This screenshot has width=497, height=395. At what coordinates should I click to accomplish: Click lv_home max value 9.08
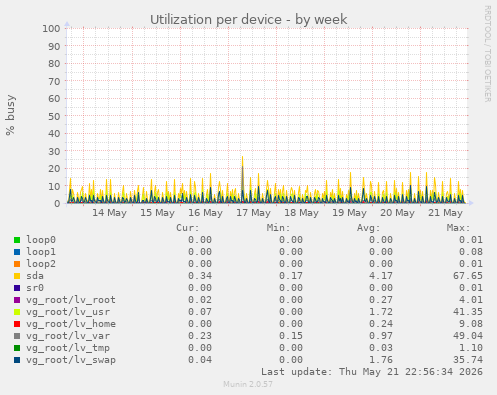pyautogui.click(x=471, y=324)
